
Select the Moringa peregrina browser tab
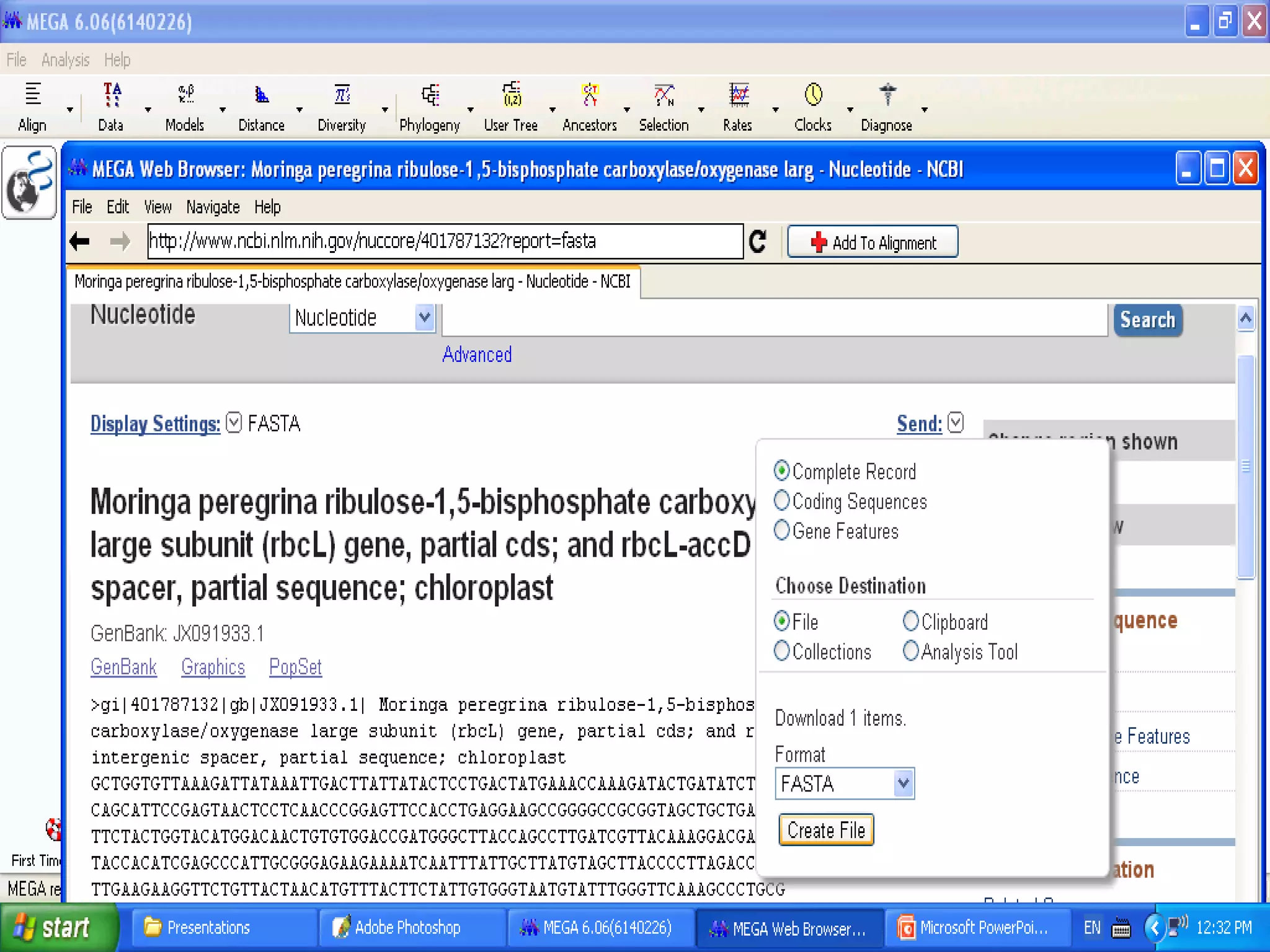coord(352,281)
